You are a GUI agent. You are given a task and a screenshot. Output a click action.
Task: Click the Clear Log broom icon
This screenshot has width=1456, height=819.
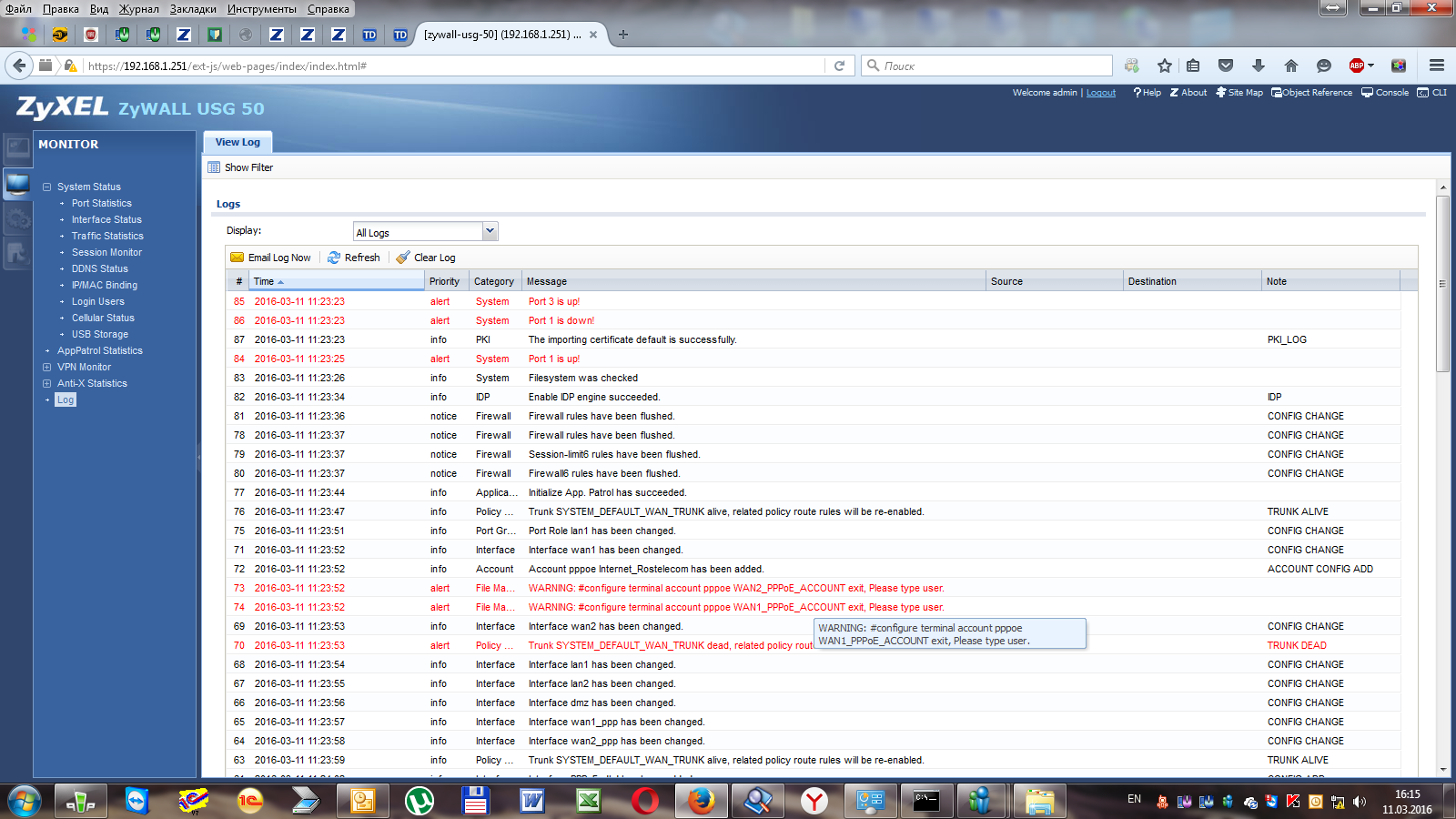click(x=403, y=258)
